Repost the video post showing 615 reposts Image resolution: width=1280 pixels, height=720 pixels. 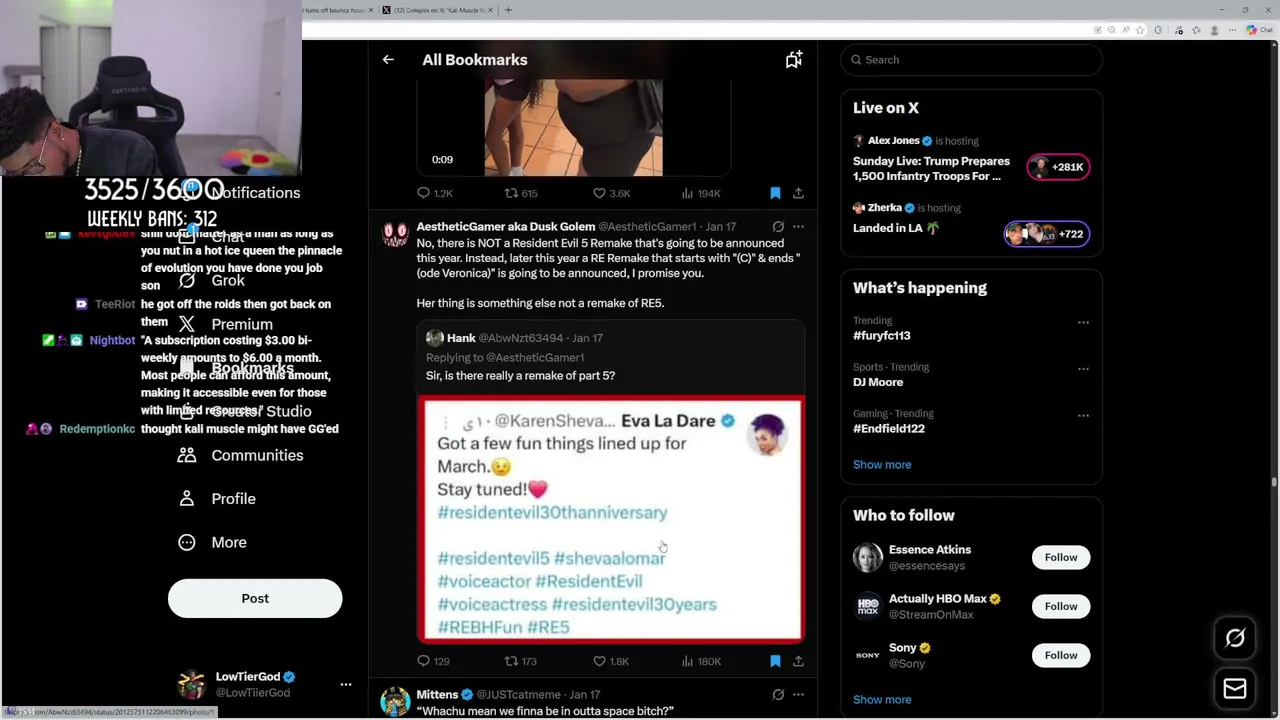point(520,193)
